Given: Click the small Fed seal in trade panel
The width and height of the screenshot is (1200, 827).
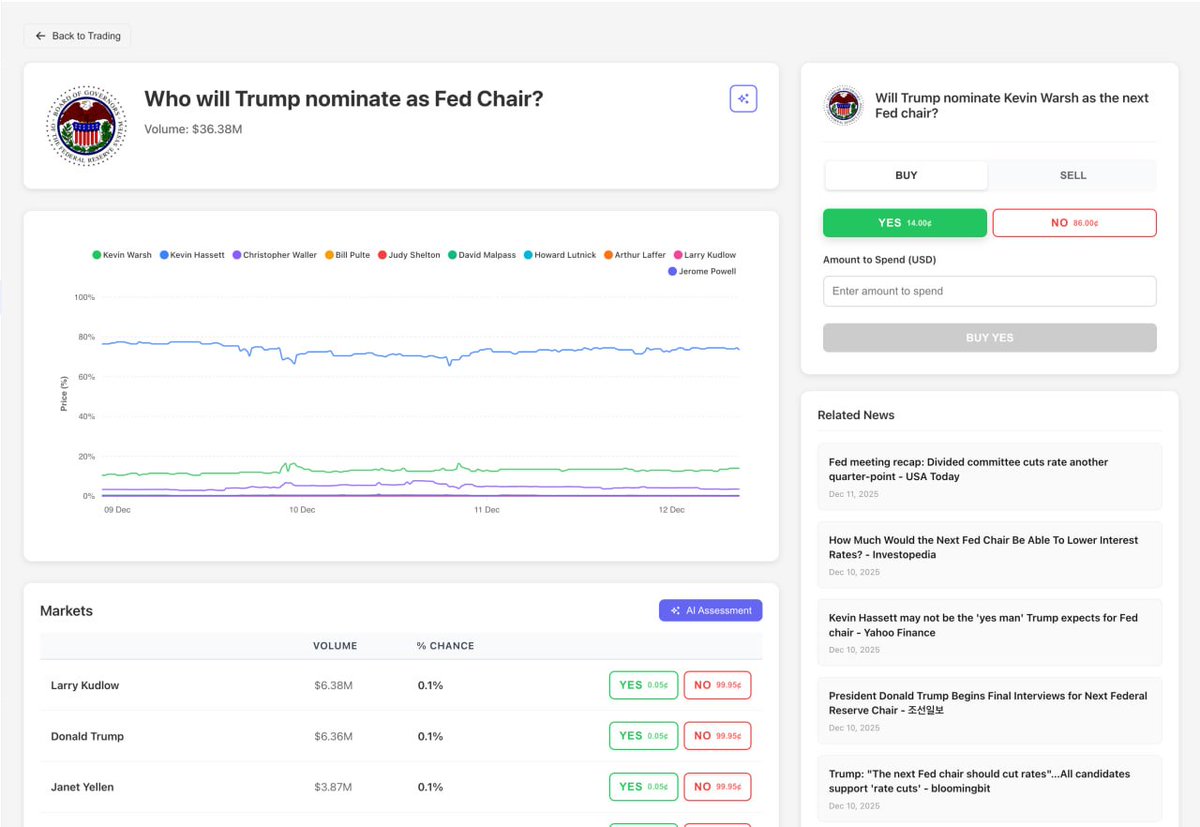Looking at the screenshot, I should [844, 105].
